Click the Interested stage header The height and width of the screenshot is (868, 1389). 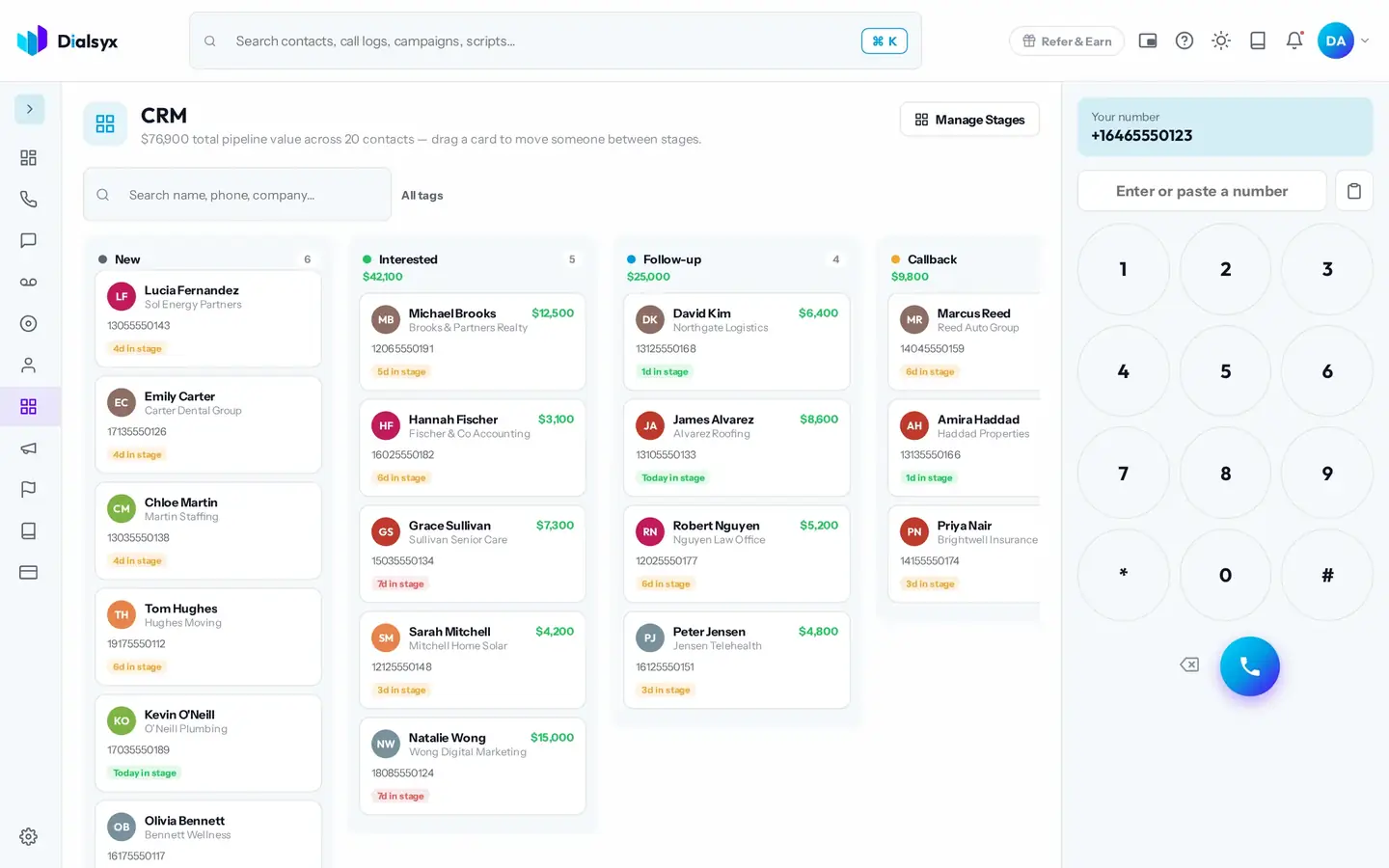[x=408, y=259]
